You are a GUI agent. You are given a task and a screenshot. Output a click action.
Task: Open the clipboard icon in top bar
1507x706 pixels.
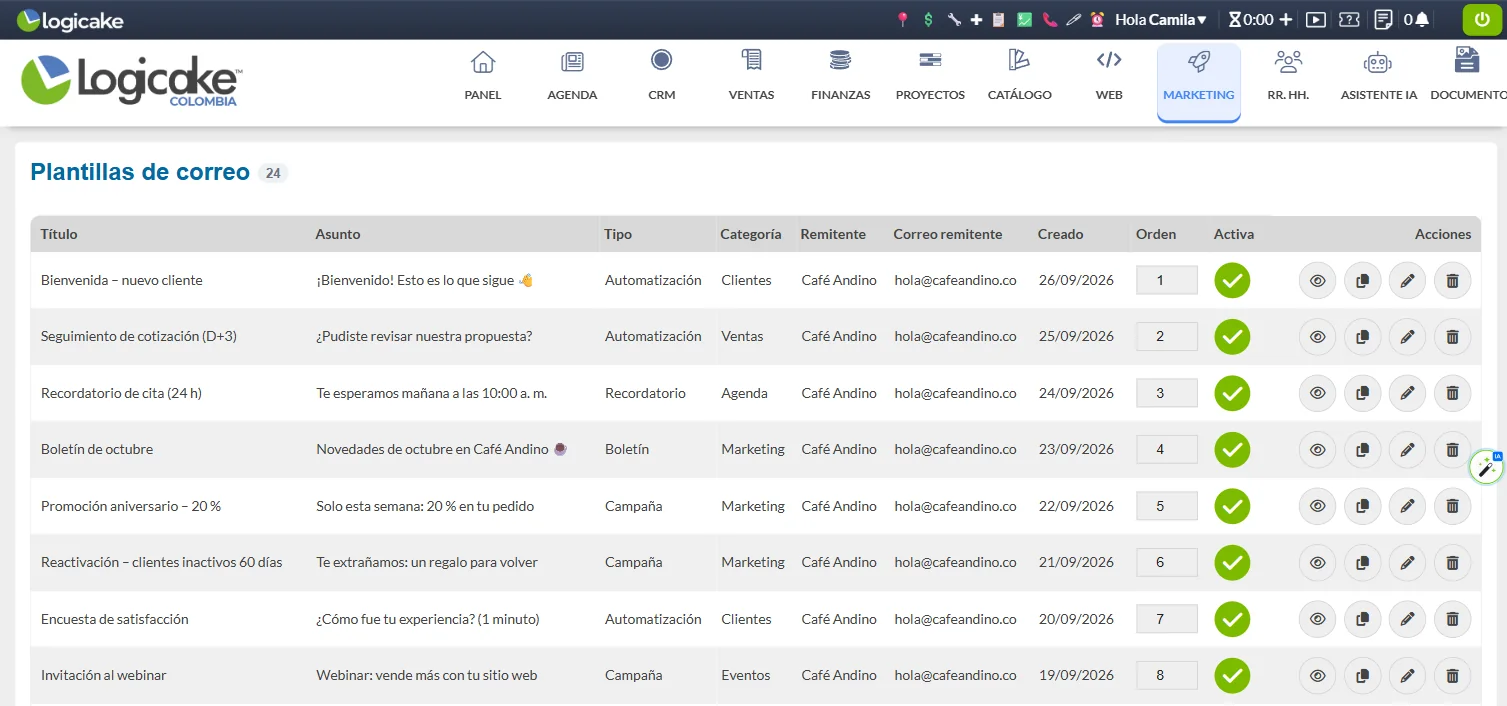pos(999,19)
